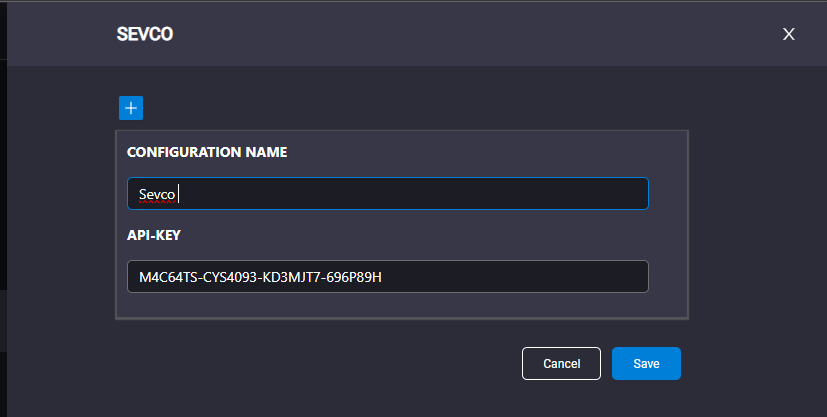
Task: Click the red-underlined word Sevco
Action: [x=157, y=195]
